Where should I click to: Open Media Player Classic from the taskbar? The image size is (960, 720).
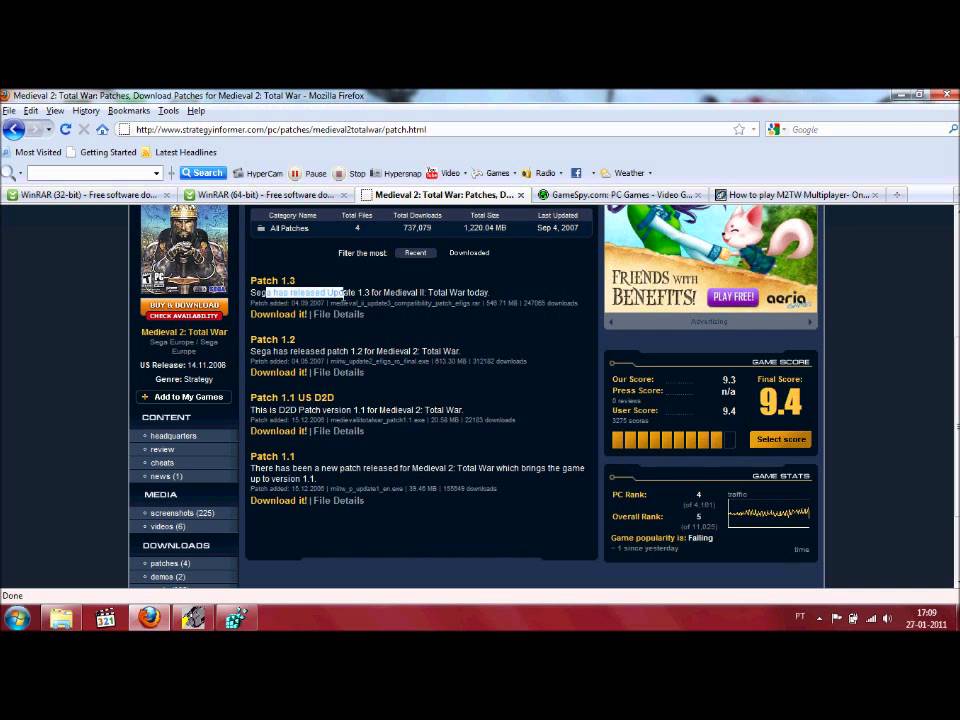[105, 618]
